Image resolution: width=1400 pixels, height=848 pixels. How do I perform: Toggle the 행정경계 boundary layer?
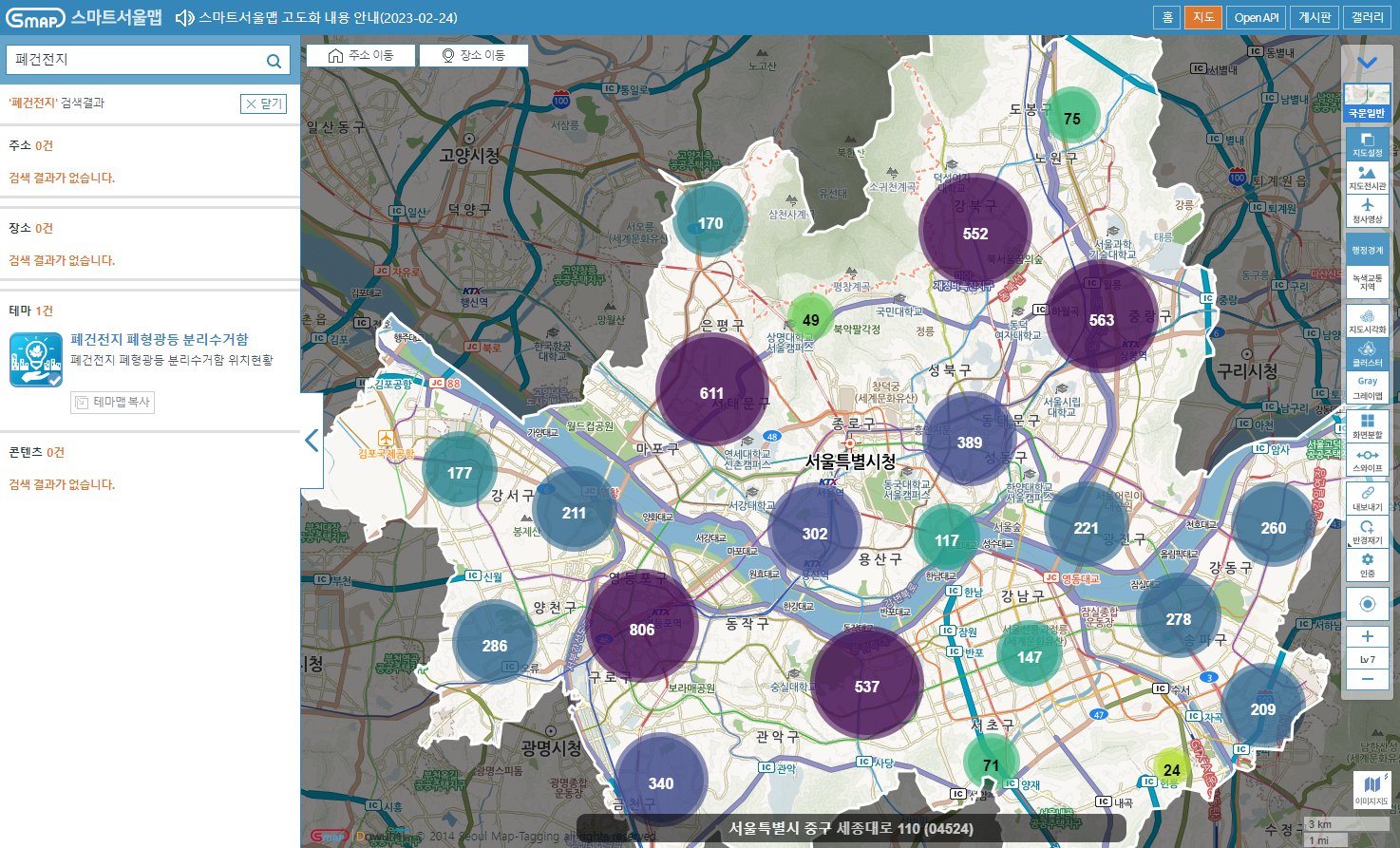pyautogui.click(x=1367, y=250)
